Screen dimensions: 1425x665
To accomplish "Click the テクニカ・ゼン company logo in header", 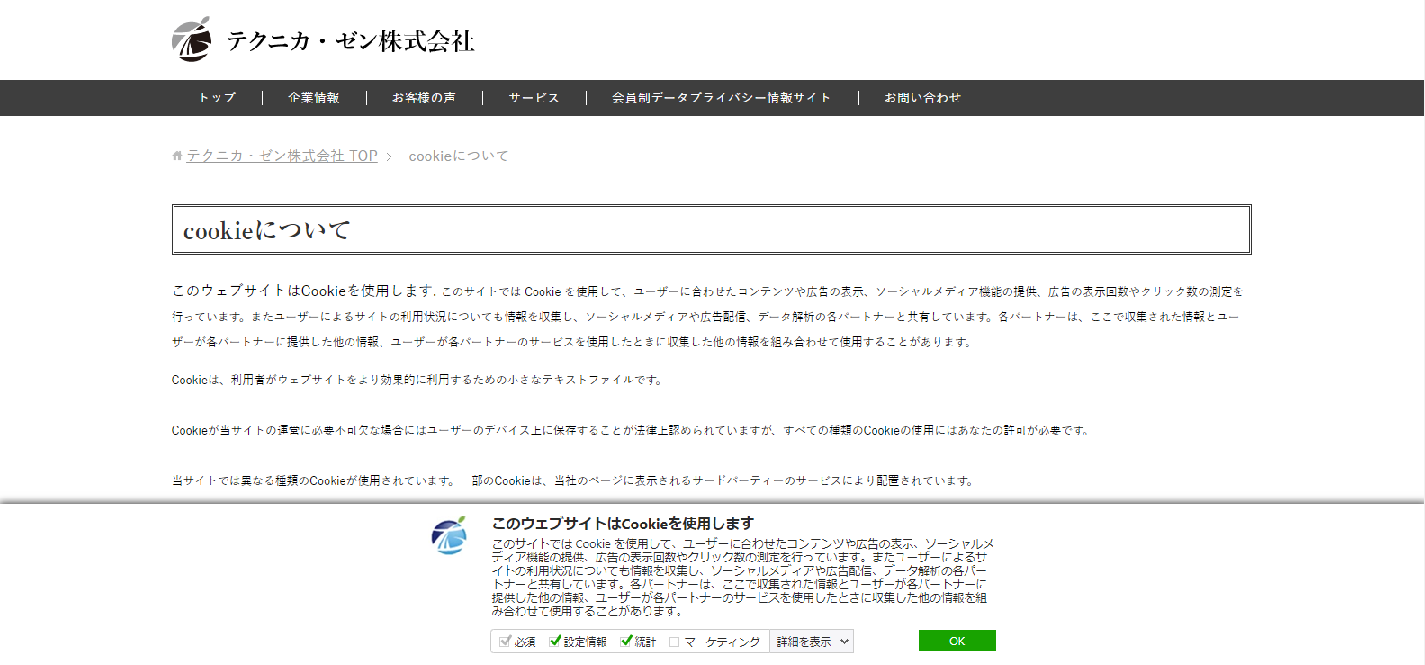I will [x=191, y=40].
